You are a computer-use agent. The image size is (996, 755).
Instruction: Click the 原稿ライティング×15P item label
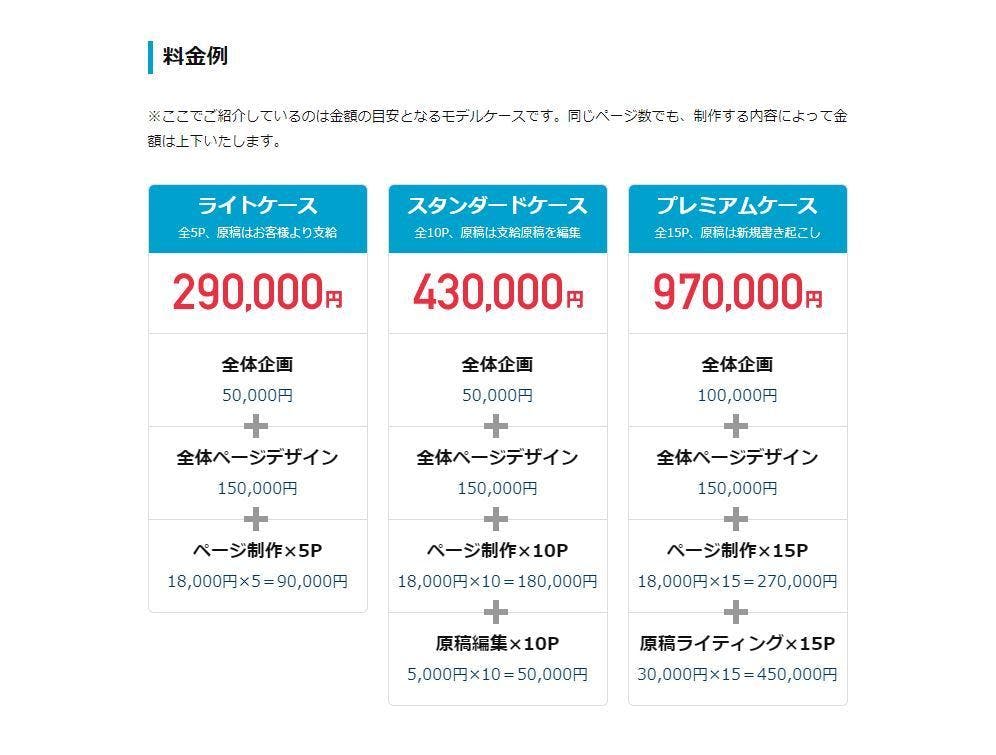pyautogui.click(x=737, y=643)
